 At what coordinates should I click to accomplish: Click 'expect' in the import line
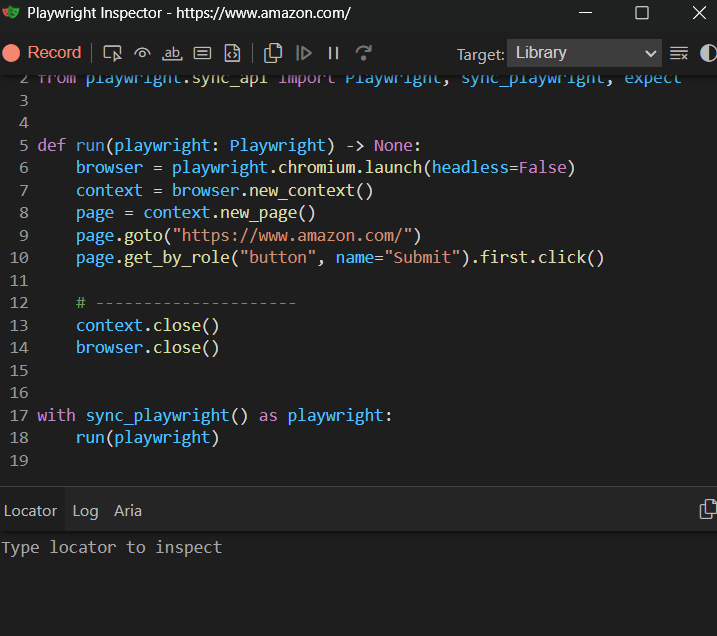click(653, 79)
